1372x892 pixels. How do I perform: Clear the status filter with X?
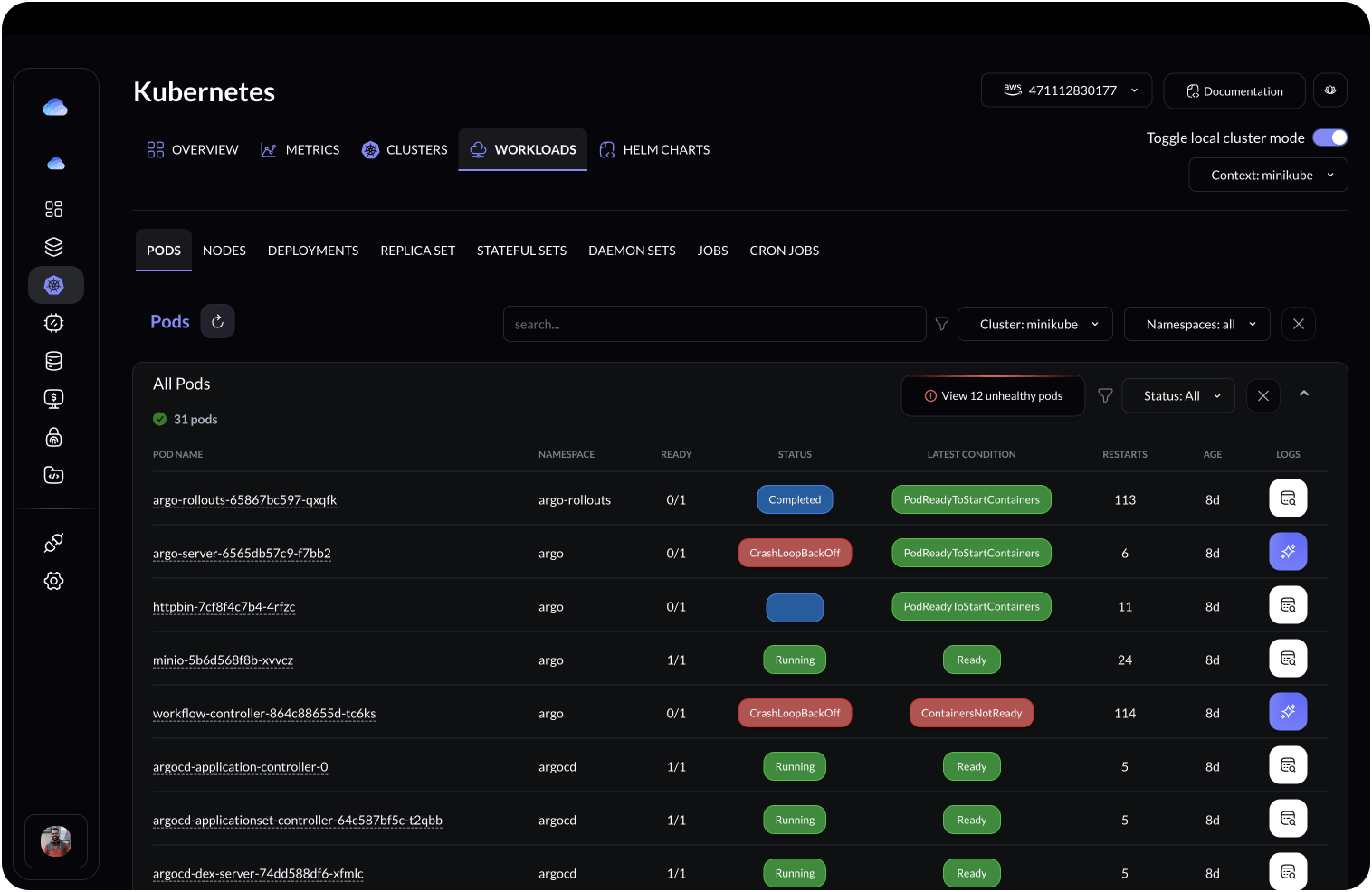[x=1263, y=395]
